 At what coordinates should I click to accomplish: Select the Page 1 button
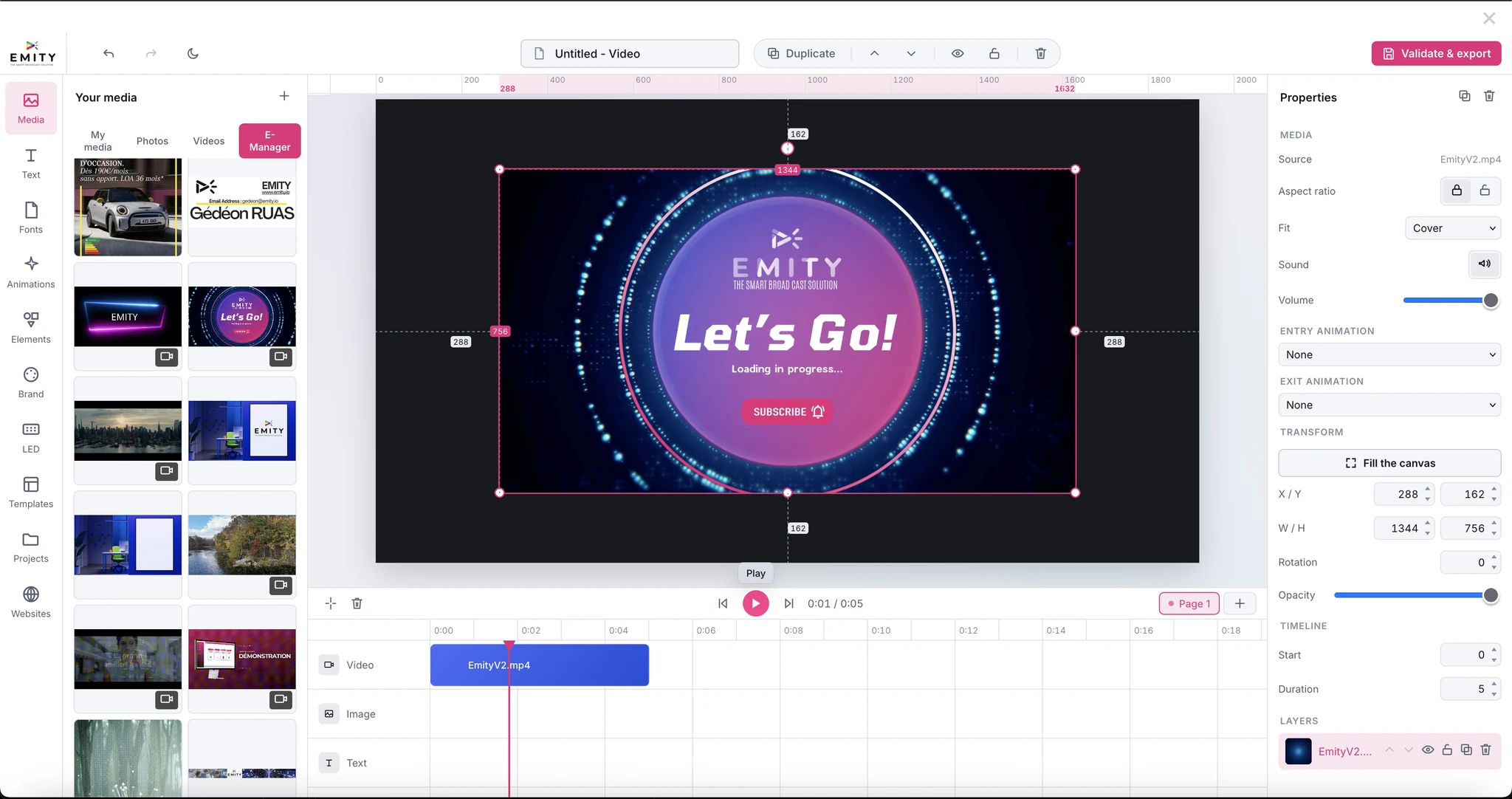1189,603
